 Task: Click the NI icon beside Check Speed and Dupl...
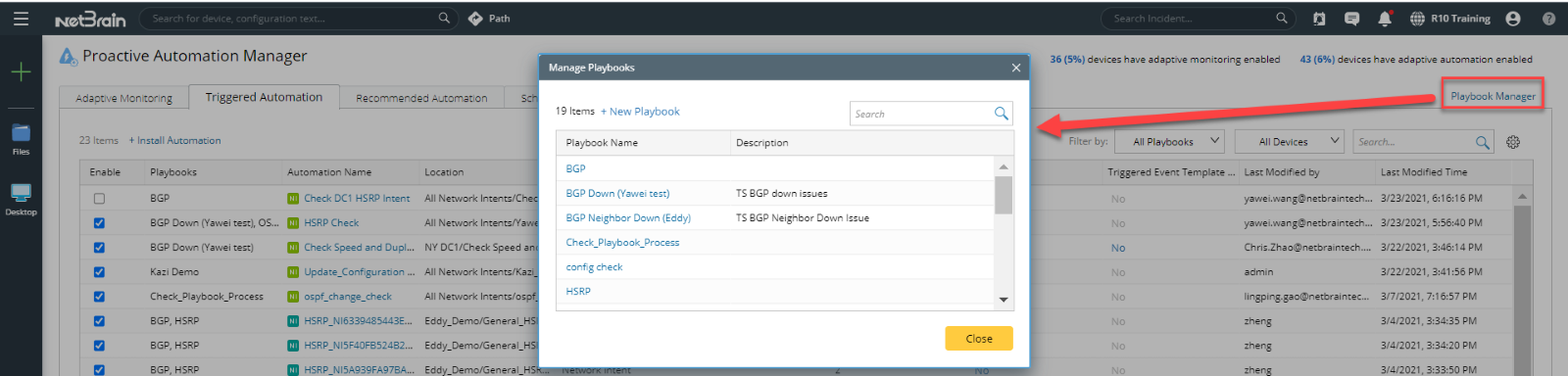click(293, 248)
